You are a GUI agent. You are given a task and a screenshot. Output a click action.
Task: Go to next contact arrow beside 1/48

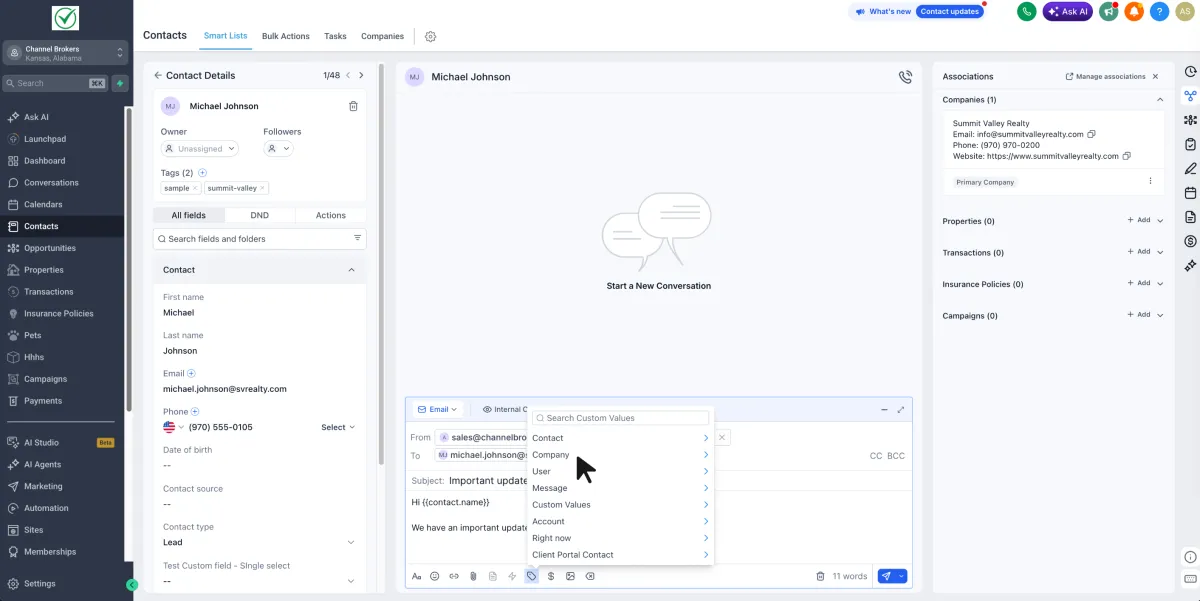[x=361, y=76]
